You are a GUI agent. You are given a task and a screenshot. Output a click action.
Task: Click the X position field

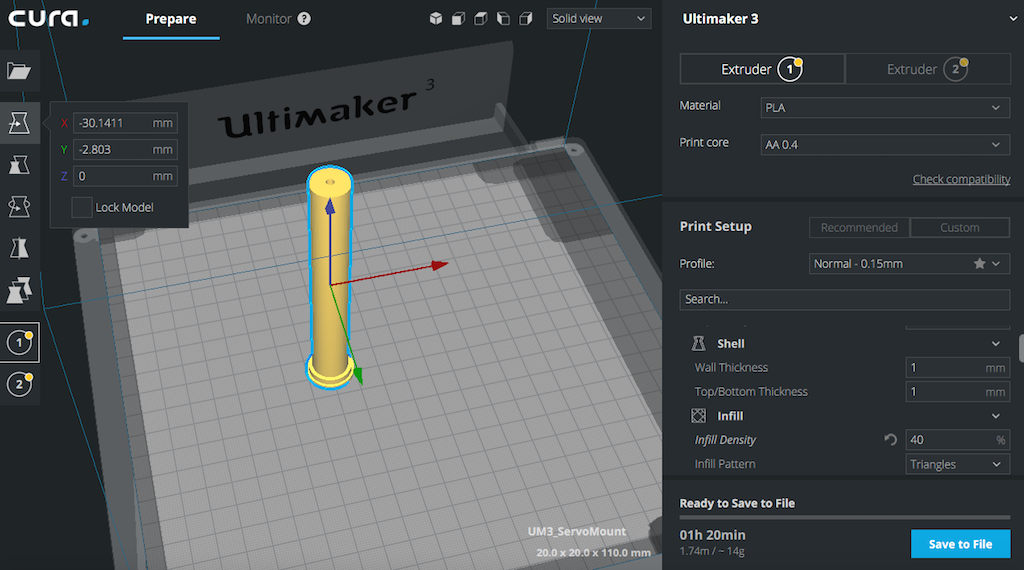tap(125, 123)
